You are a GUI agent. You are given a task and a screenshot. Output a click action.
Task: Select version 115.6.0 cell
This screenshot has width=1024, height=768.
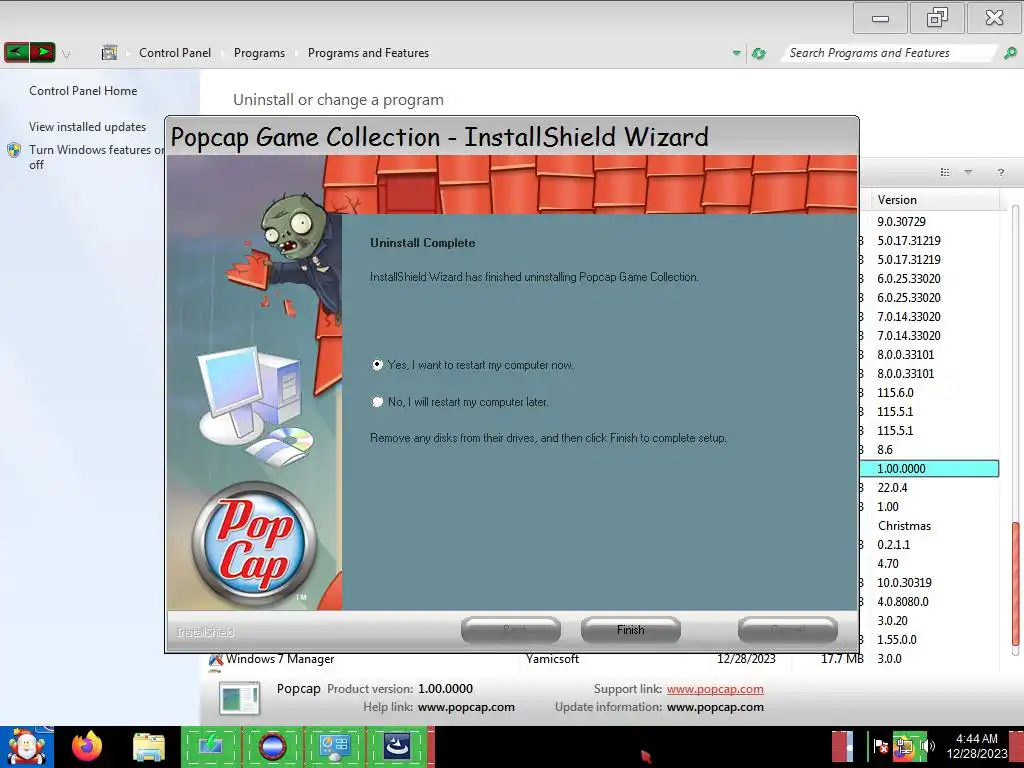[895, 392]
